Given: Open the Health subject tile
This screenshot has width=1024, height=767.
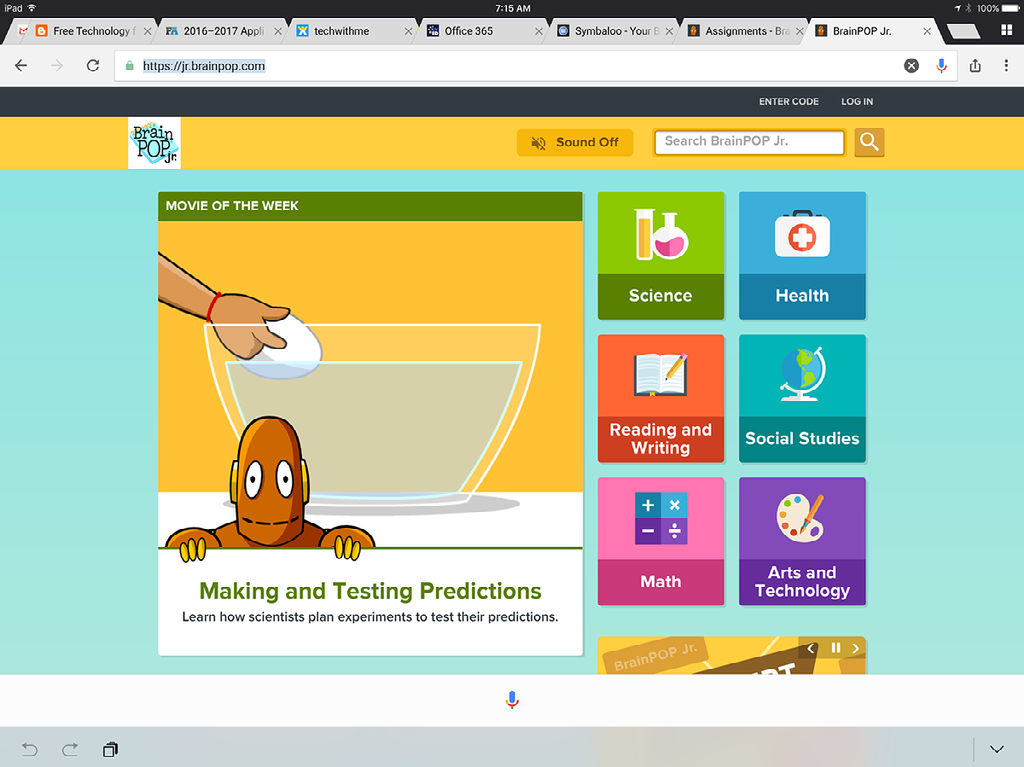Looking at the screenshot, I should pyautogui.click(x=802, y=255).
